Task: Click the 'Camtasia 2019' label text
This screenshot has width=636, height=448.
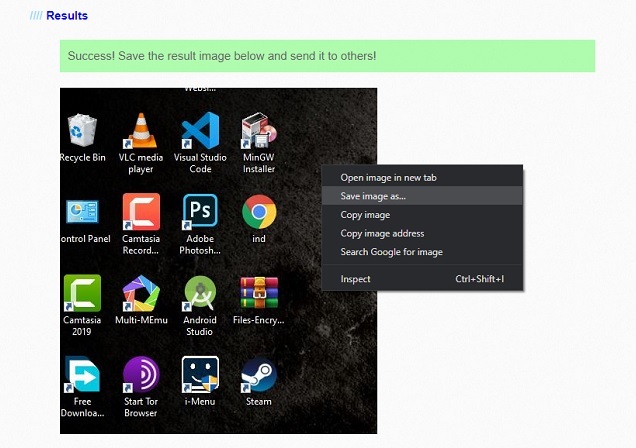Action: pos(82,326)
